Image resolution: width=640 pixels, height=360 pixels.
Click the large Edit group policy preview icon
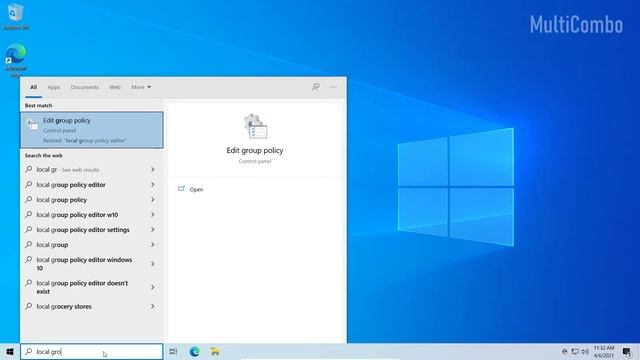point(255,127)
